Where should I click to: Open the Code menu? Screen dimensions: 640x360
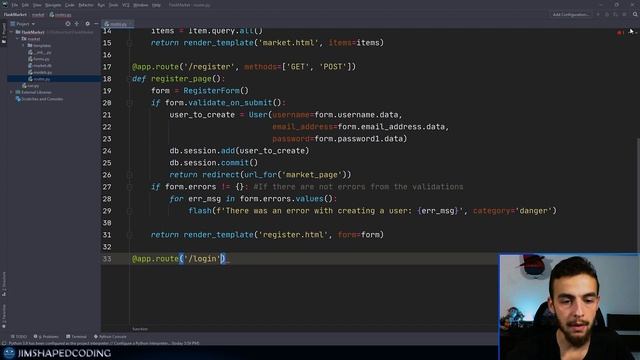(x=70, y=5)
